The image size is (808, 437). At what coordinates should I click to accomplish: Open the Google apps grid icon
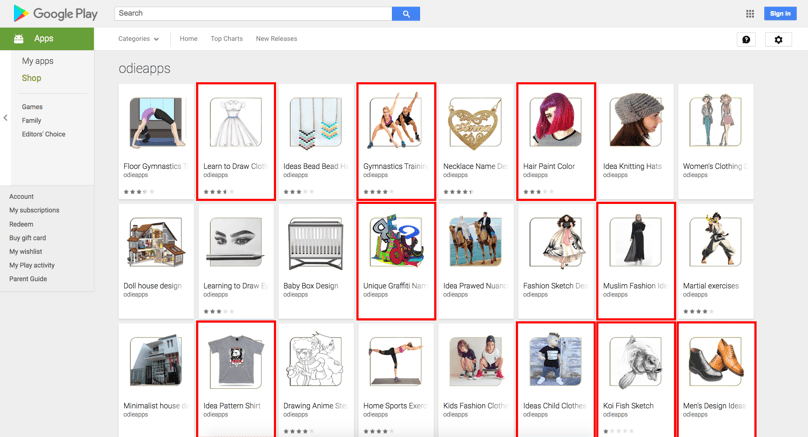coord(750,14)
